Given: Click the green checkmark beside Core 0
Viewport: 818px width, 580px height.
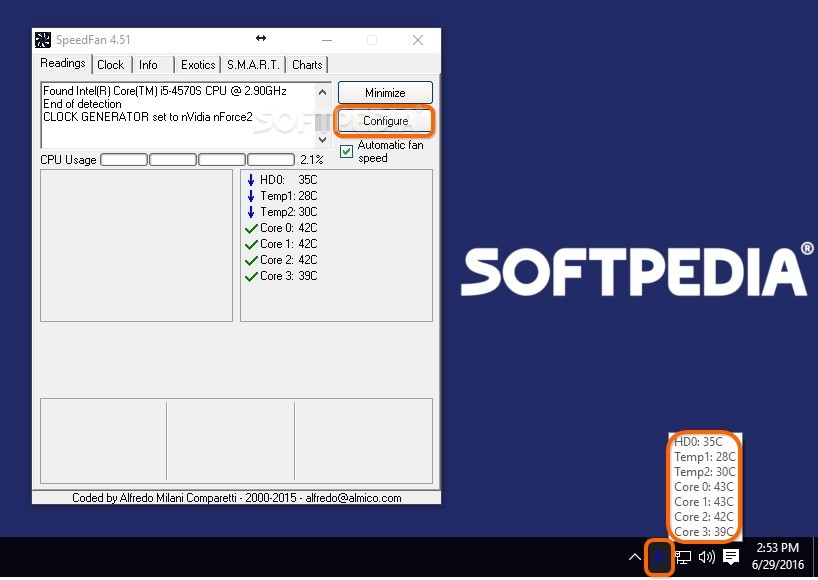Looking at the screenshot, I should pyautogui.click(x=253, y=228).
